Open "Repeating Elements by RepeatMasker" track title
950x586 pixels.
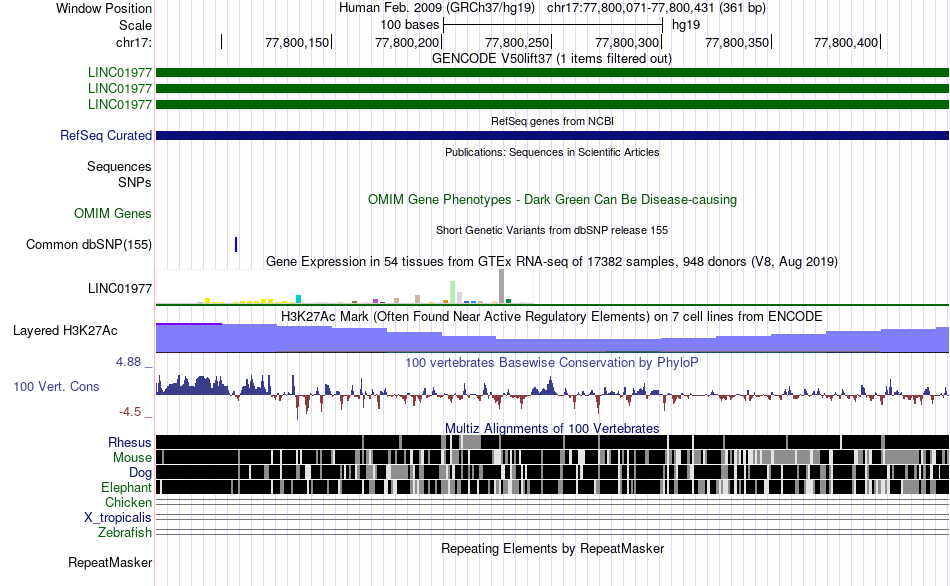point(552,549)
